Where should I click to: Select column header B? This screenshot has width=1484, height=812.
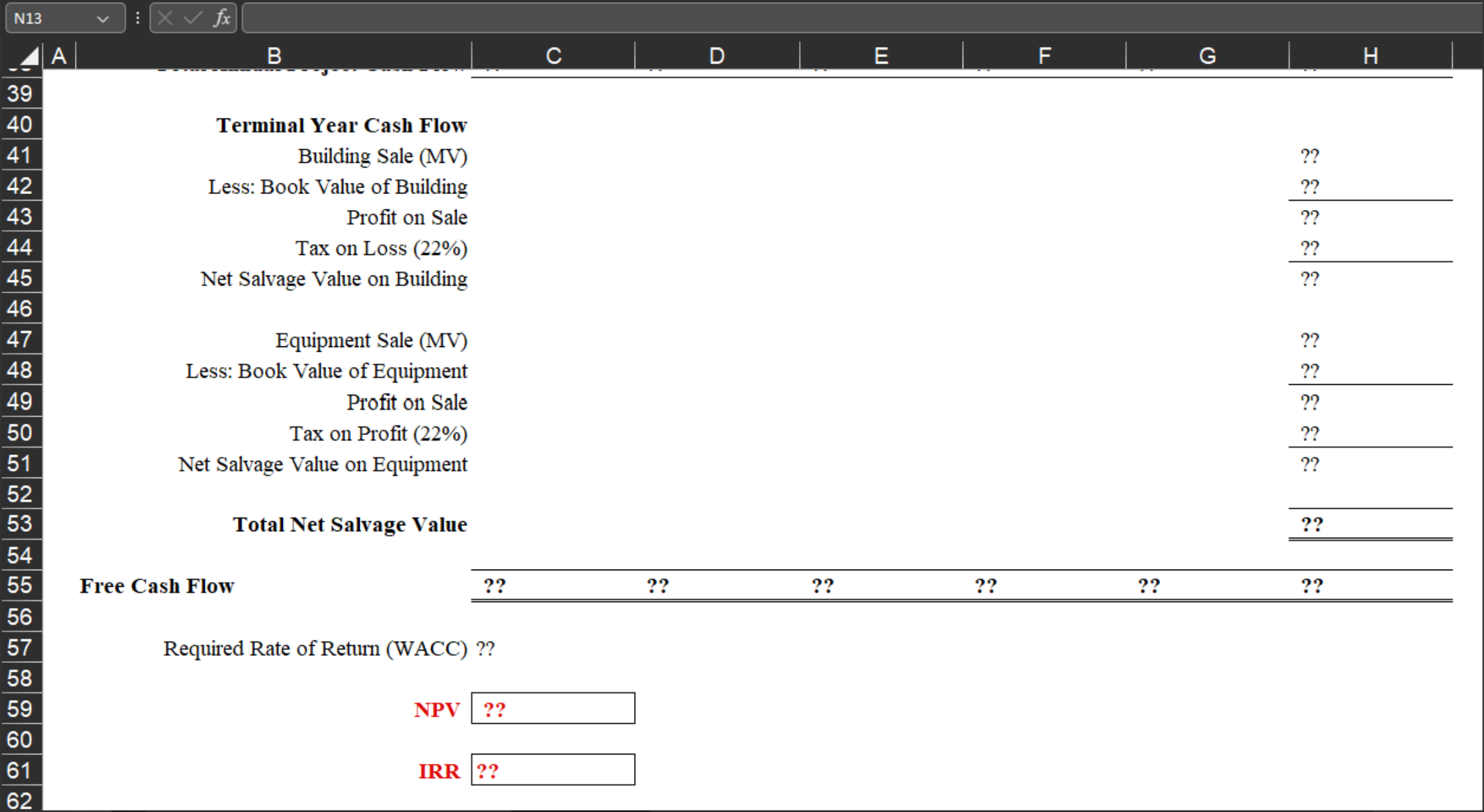click(272, 55)
